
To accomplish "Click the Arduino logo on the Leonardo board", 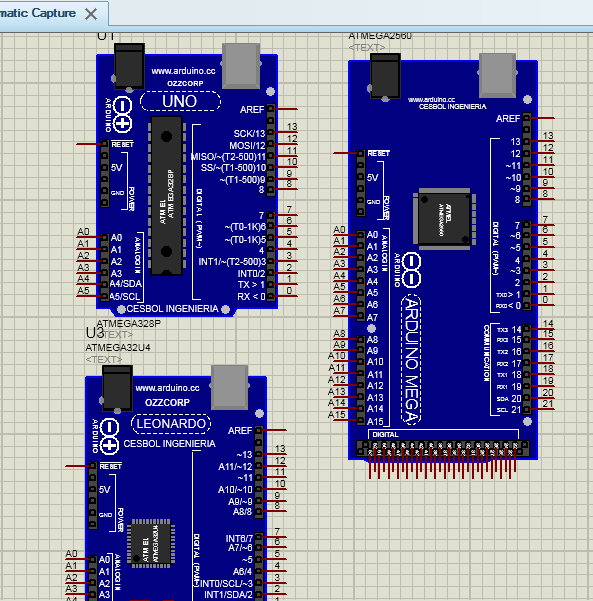I will [110, 437].
